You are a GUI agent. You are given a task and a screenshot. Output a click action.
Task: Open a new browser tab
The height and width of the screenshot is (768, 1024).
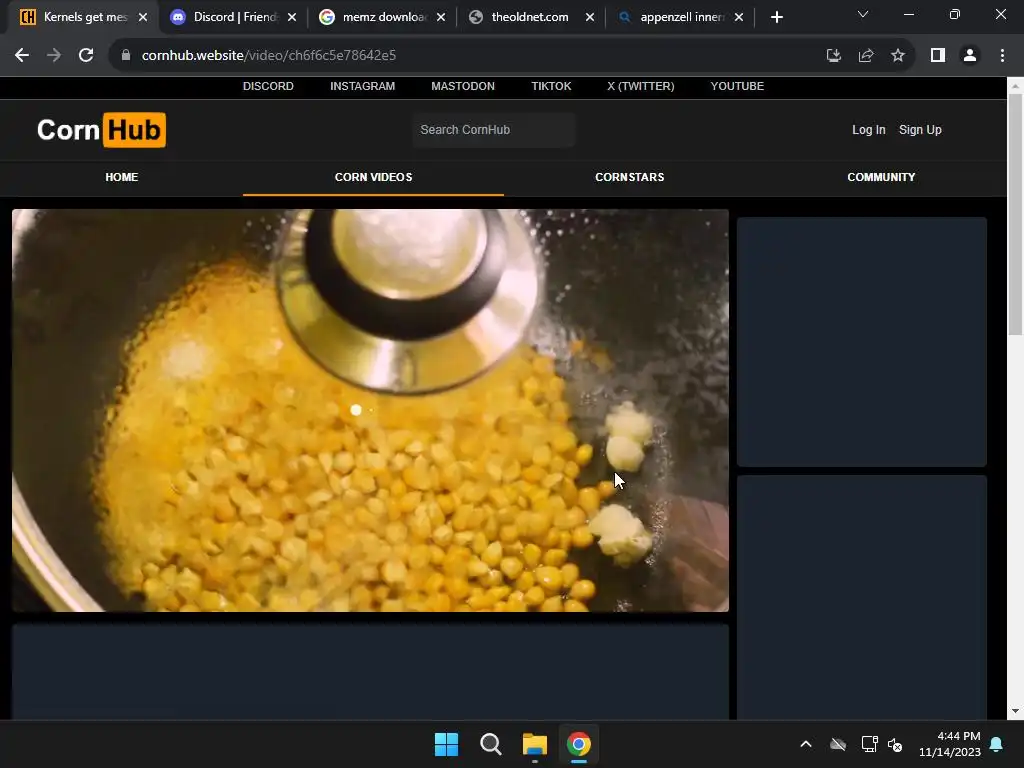click(x=776, y=17)
